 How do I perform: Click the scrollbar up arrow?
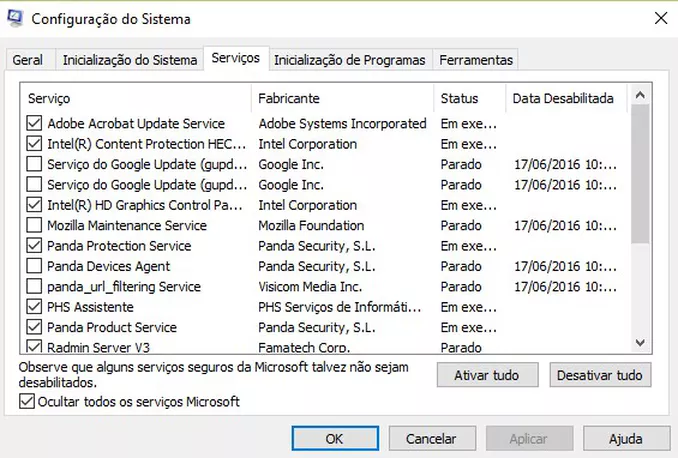tap(640, 95)
